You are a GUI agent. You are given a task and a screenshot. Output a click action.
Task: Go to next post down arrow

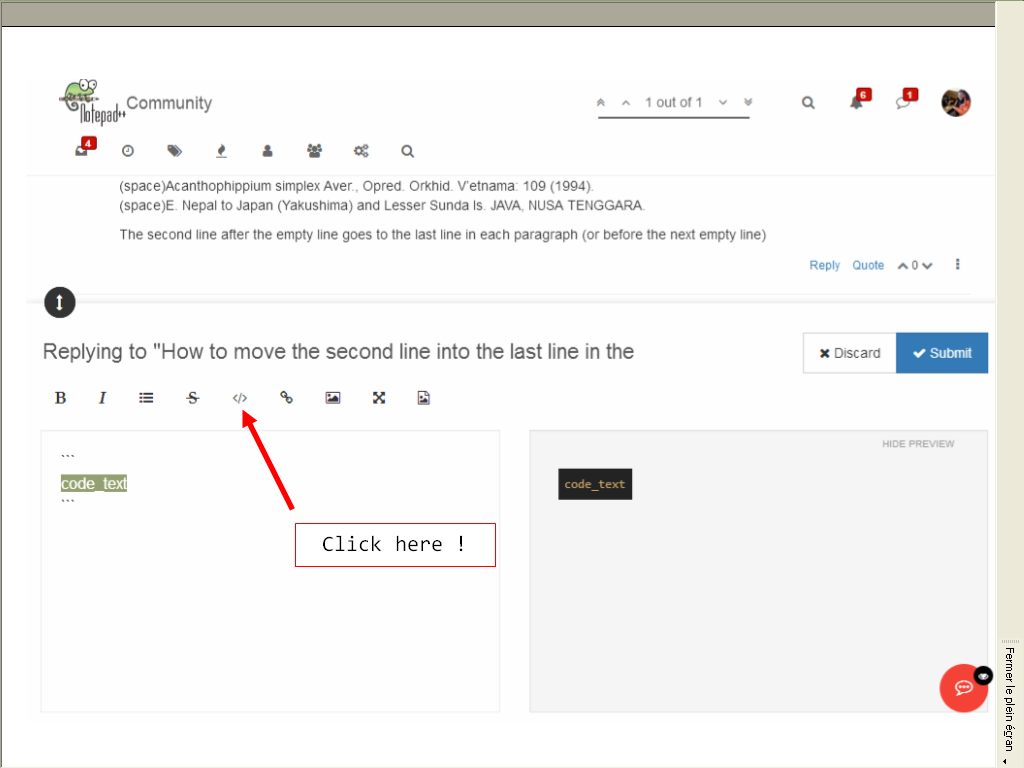click(723, 103)
